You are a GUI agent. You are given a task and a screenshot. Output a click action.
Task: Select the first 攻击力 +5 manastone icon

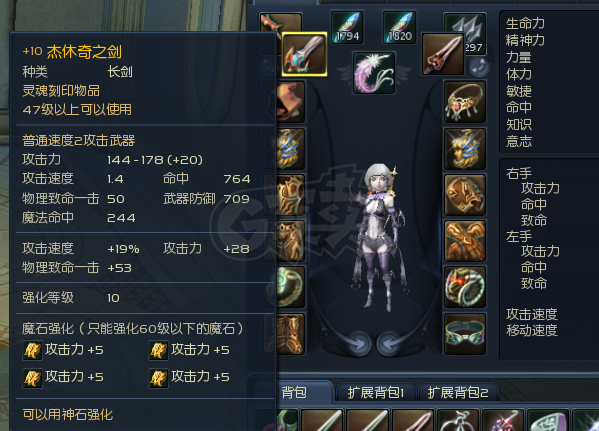click(x=32, y=350)
